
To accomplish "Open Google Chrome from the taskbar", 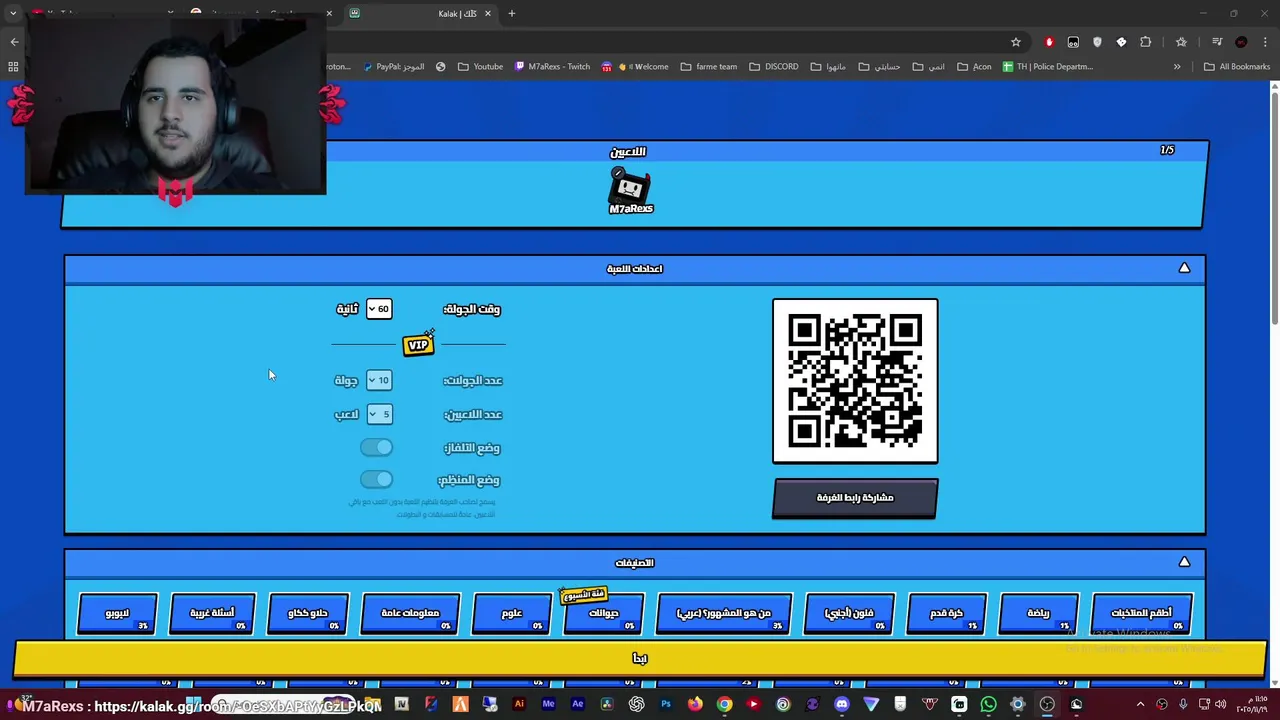I will [724, 704].
